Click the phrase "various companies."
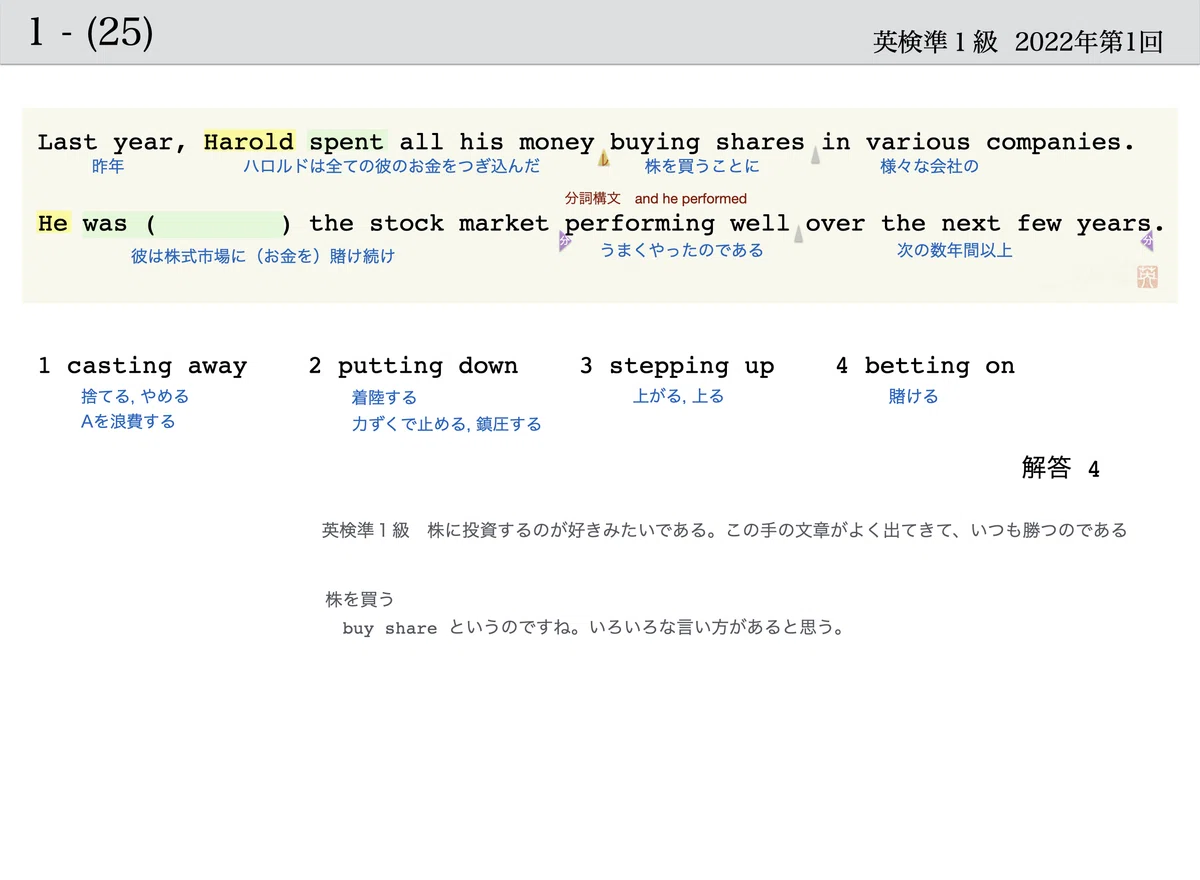This screenshot has width=1200, height=880. point(1000,142)
